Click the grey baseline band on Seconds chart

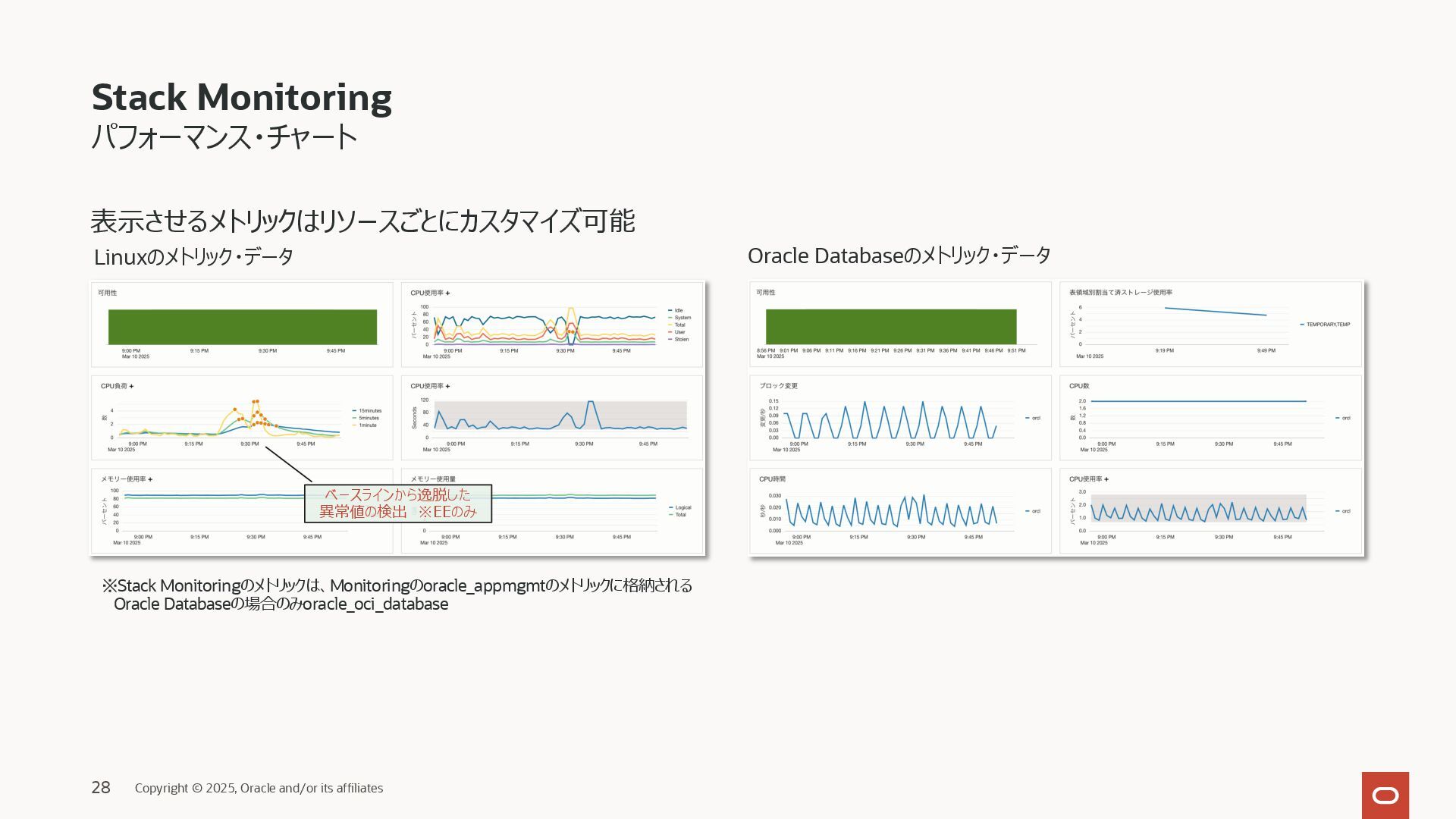pyautogui.click(x=560, y=416)
